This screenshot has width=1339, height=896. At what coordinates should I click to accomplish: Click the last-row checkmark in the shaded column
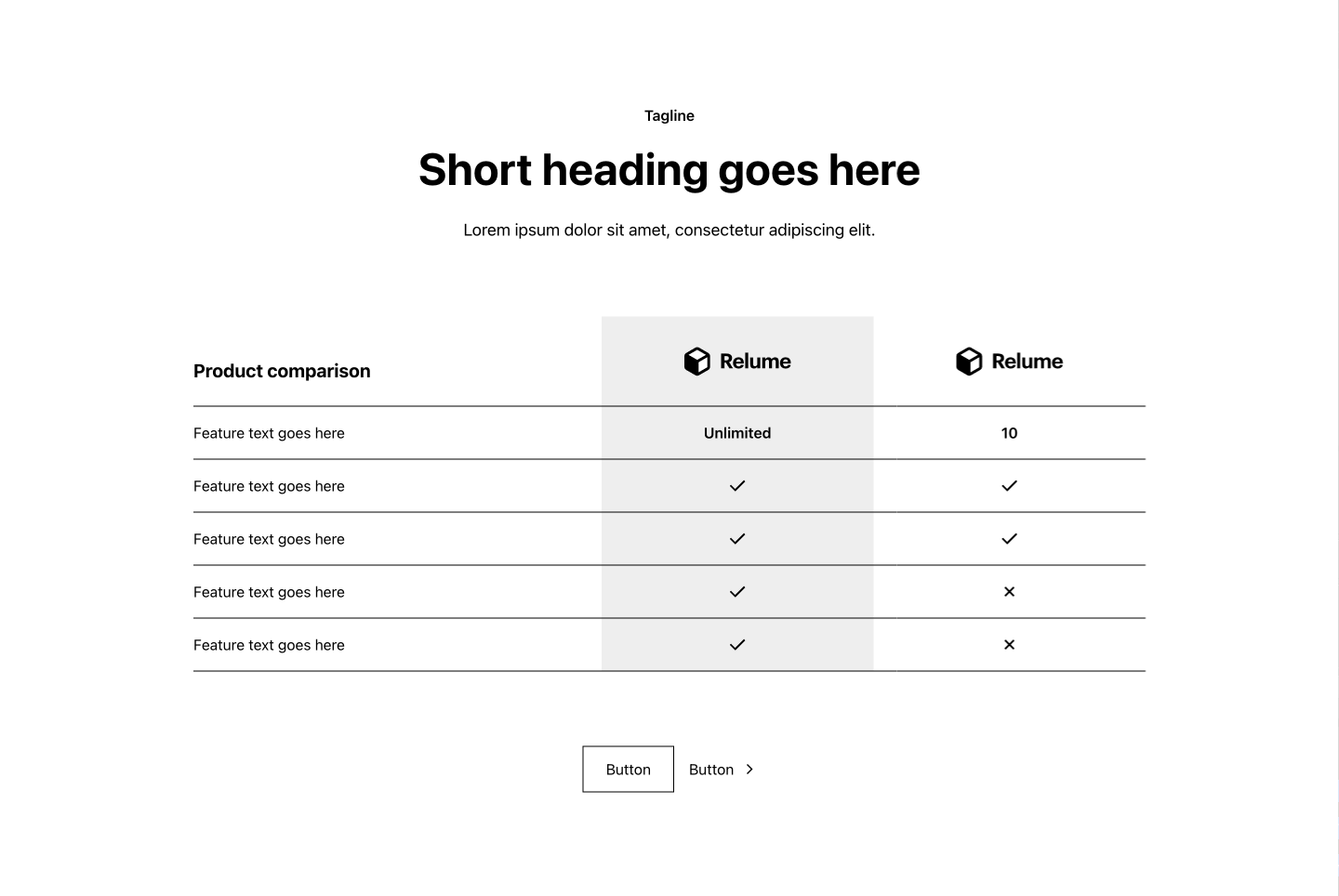(737, 645)
